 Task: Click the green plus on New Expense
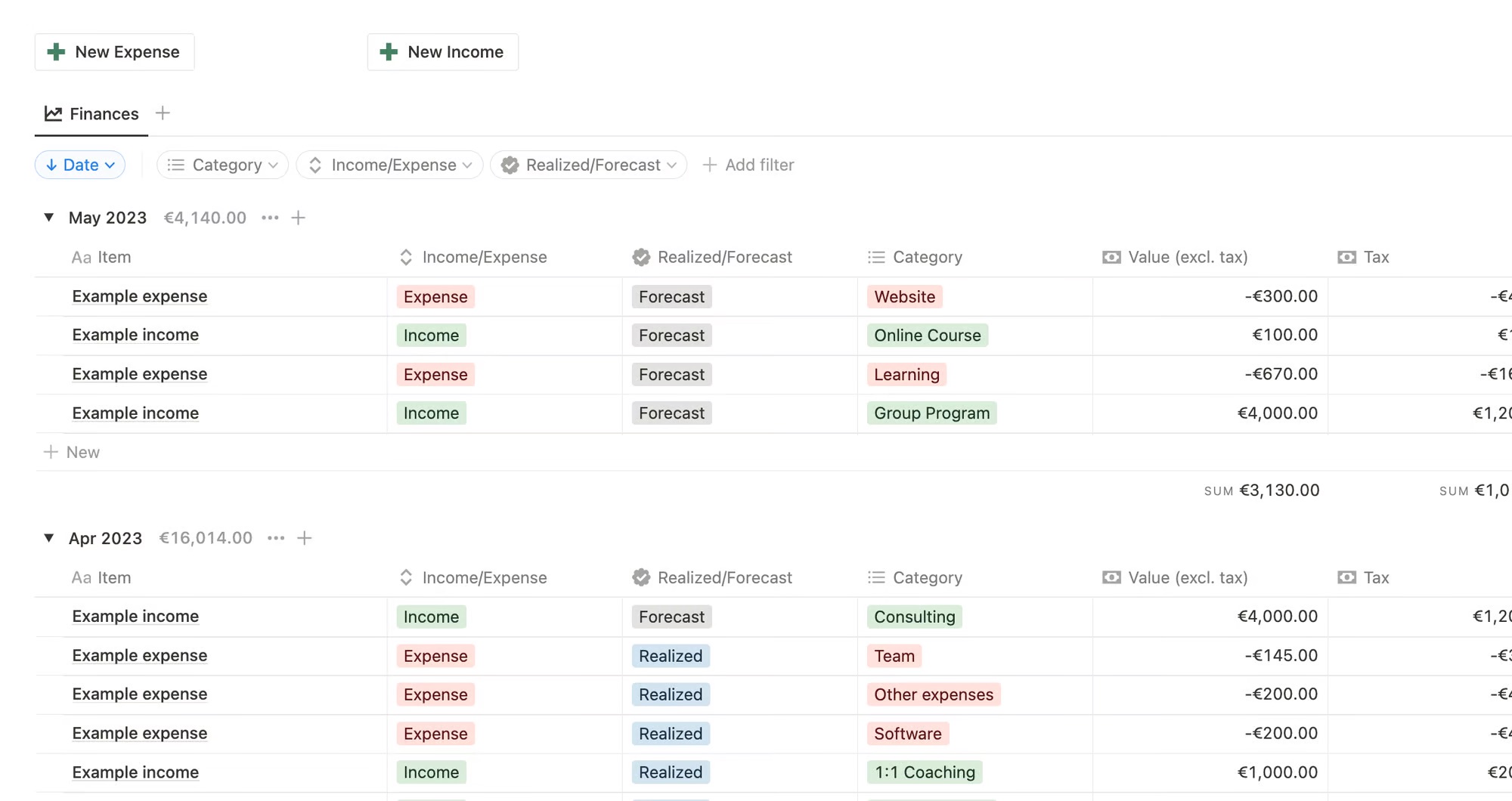(x=56, y=52)
